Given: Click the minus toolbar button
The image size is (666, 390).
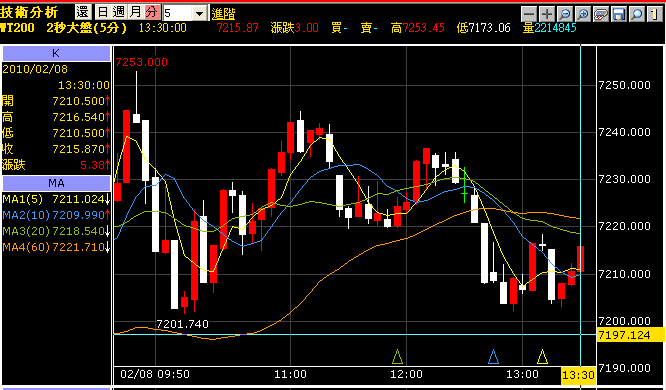Looking at the screenshot, I should point(529,14).
